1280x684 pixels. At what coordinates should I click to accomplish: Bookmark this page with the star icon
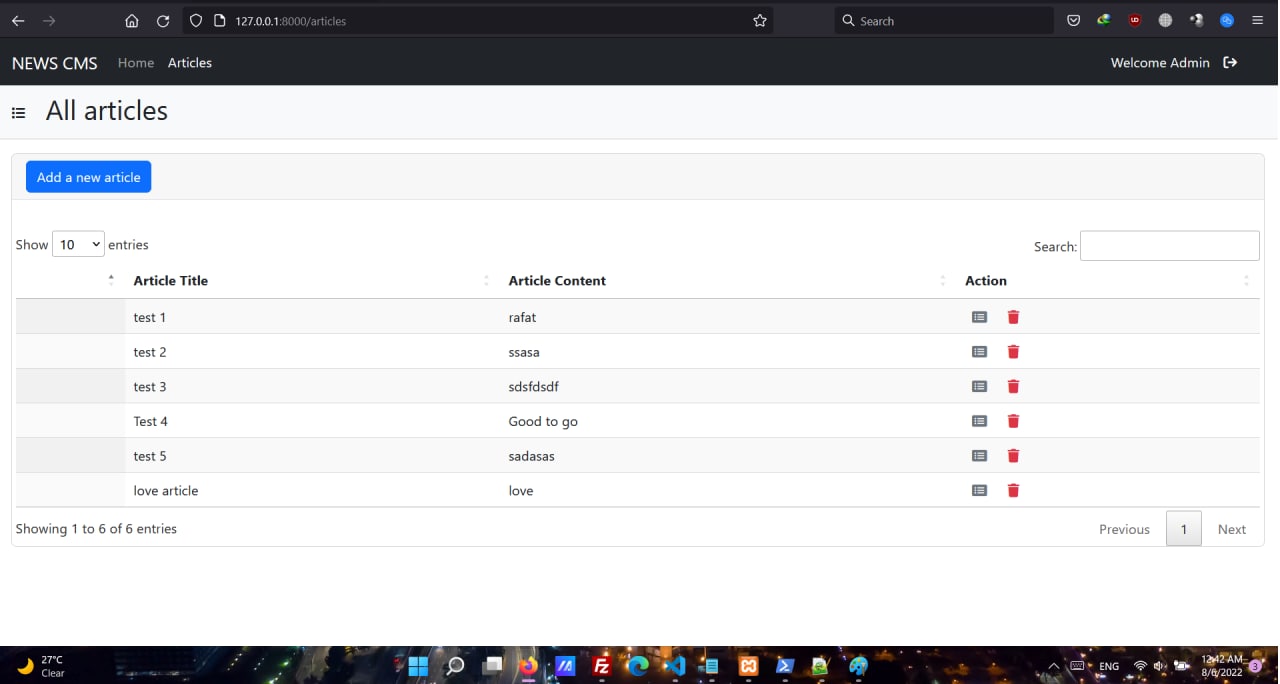click(x=760, y=21)
